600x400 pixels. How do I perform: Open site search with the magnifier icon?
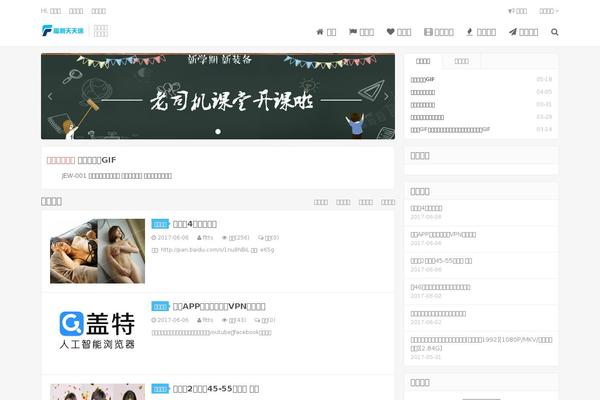tap(554, 32)
